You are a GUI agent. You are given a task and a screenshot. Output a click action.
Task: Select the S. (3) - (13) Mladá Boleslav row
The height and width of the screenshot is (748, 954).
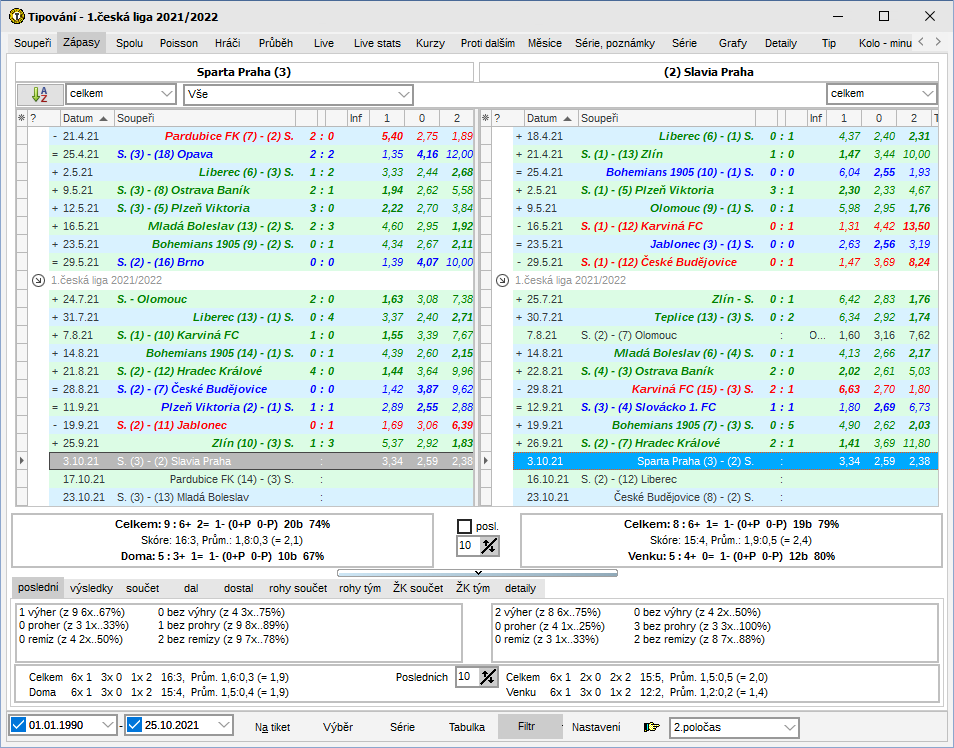coord(261,497)
